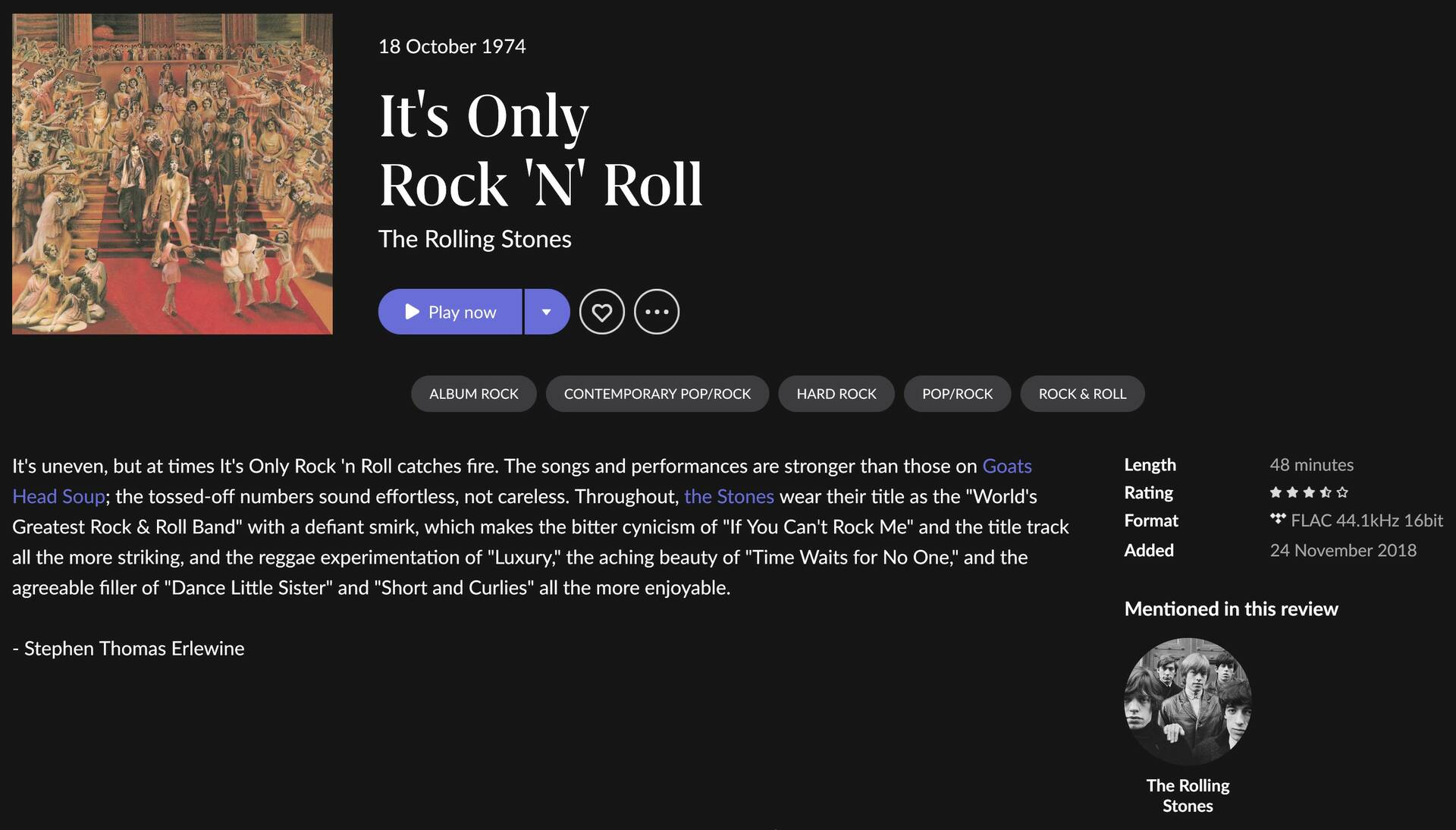This screenshot has height=830, width=1456.
Task: Click the album cover artwork
Action: pos(172,174)
